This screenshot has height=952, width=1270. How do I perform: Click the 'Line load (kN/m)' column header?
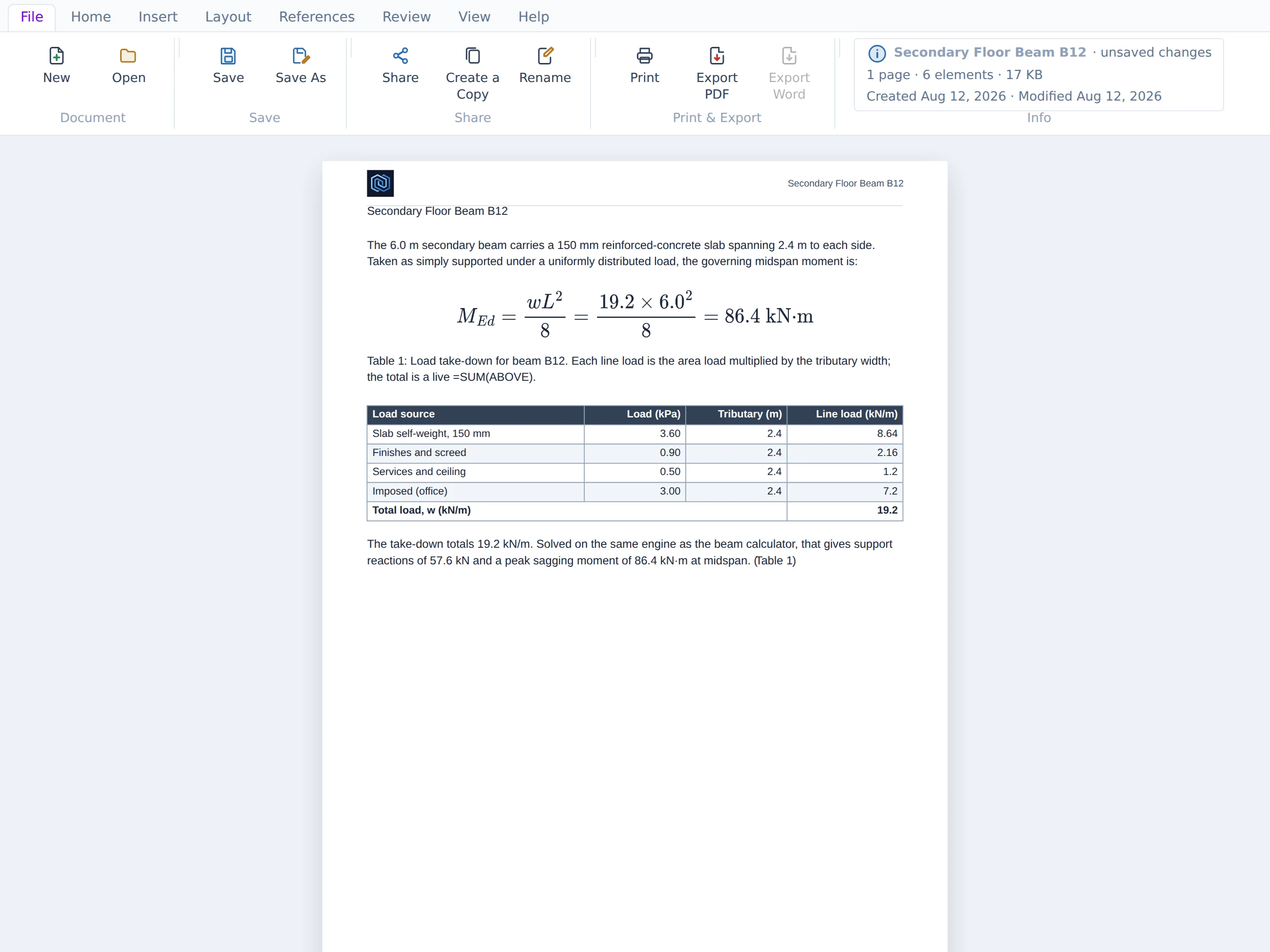(845, 414)
